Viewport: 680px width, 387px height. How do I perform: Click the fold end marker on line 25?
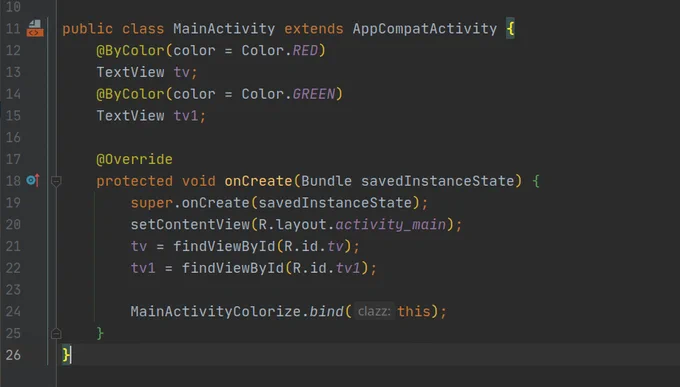point(56,333)
